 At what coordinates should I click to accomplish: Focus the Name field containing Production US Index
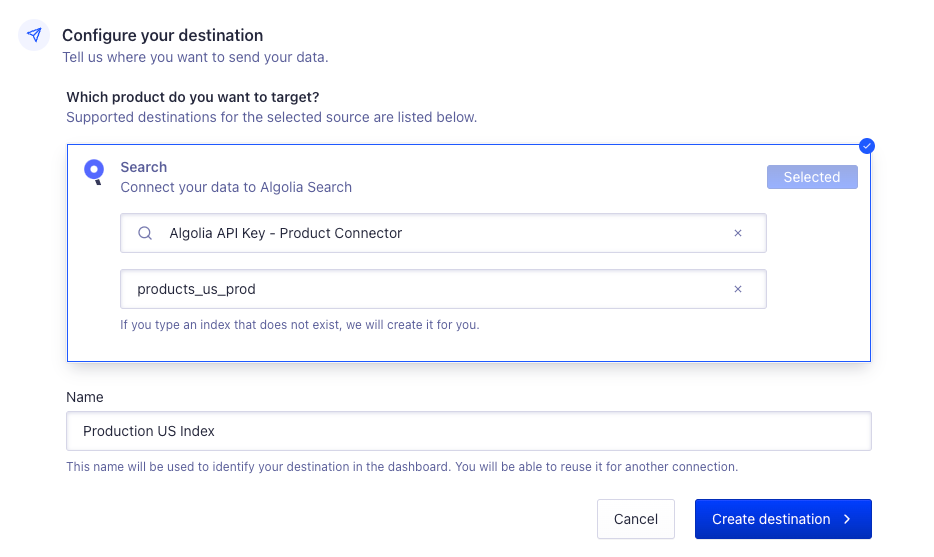click(468, 431)
